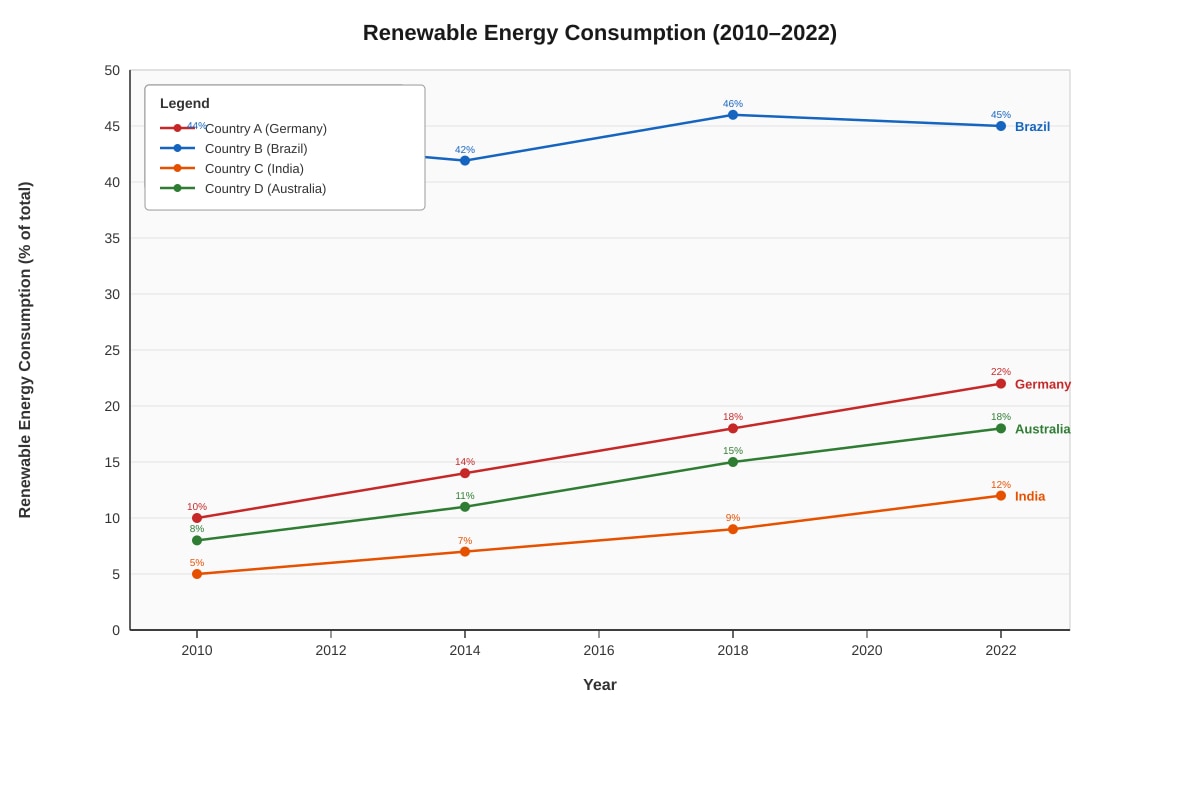Image resolution: width=1200 pixels, height=800 pixels.
Task: Click the orange Country C (India) legend swatch
Action: (x=177, y=168)
